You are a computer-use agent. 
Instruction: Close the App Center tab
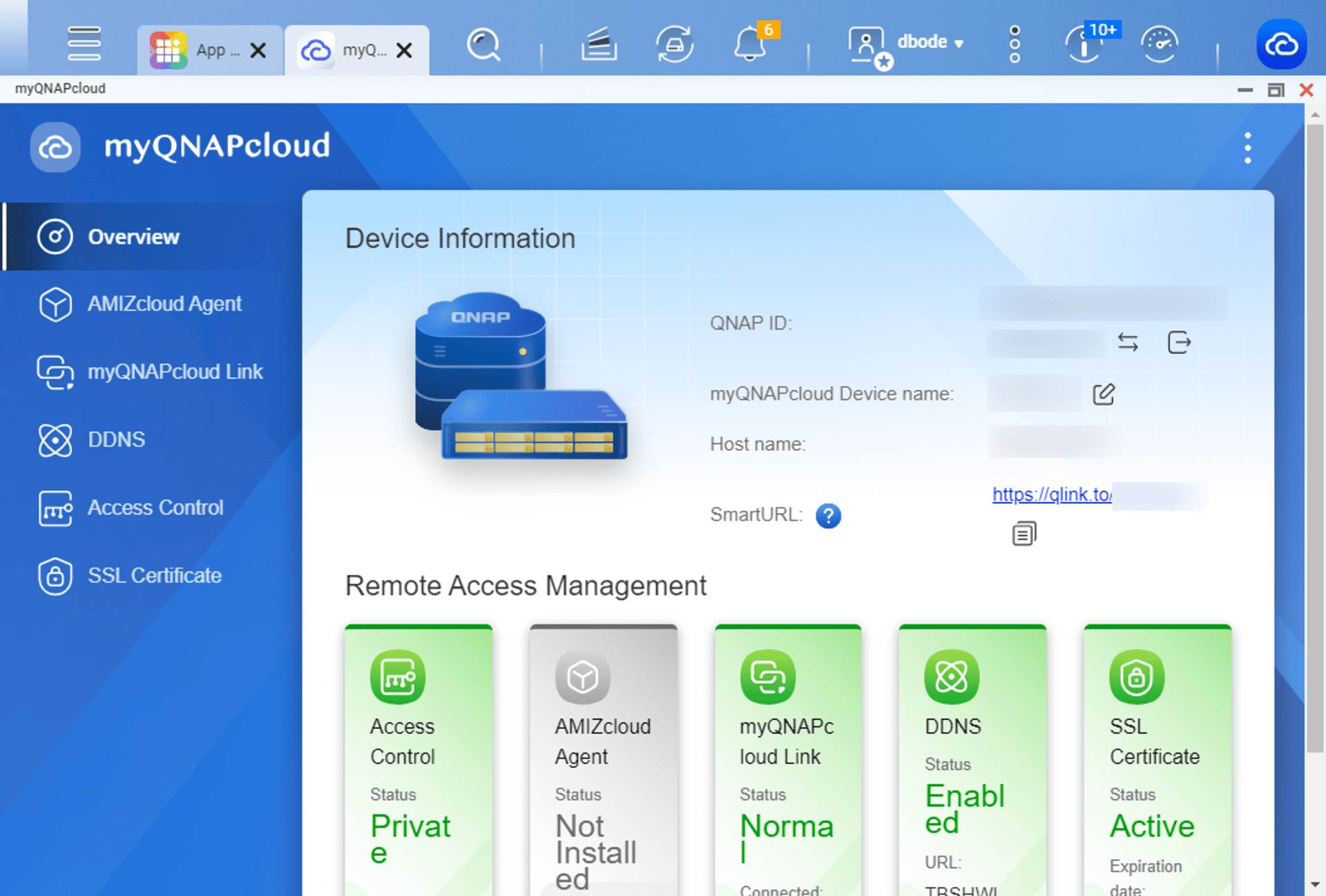click(x=258, y=50)
